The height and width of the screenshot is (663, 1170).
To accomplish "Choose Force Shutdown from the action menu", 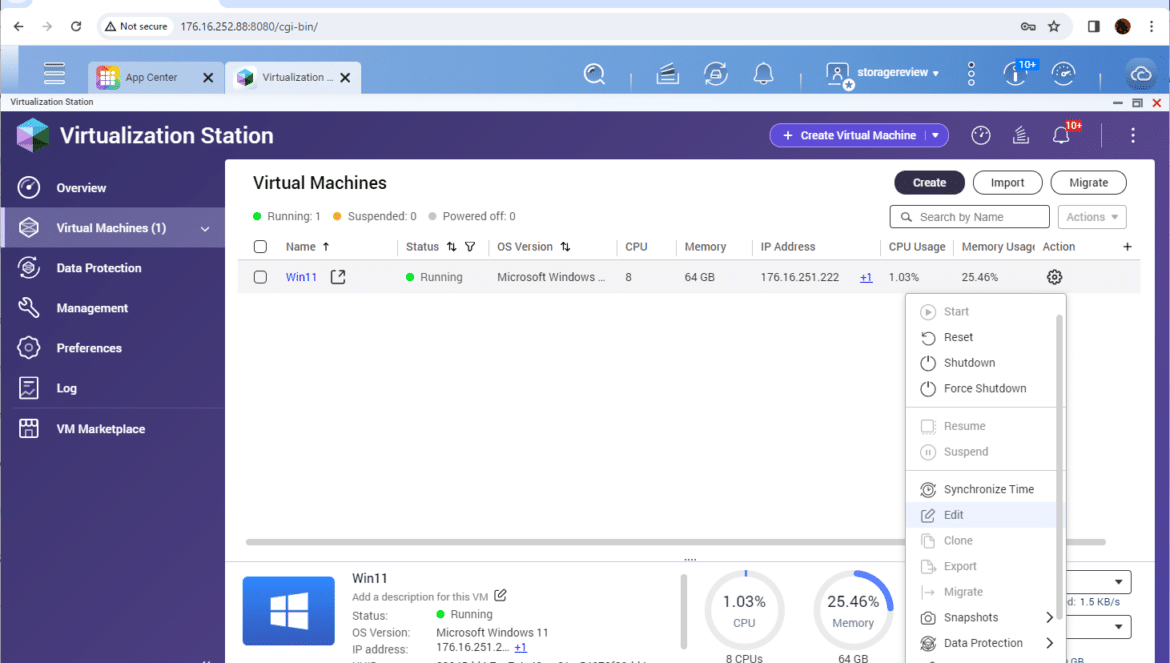I will pos(981,389).
